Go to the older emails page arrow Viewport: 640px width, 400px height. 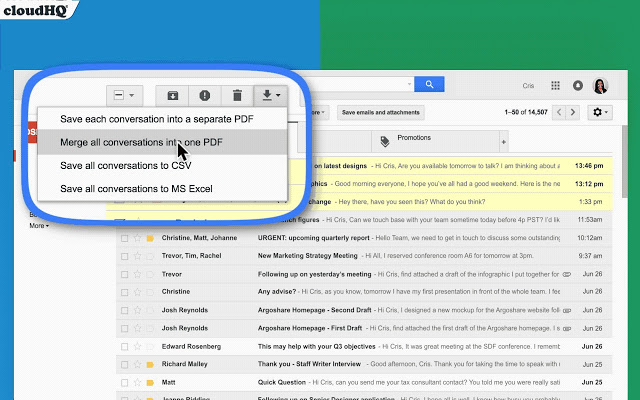(x=573, y=112)
